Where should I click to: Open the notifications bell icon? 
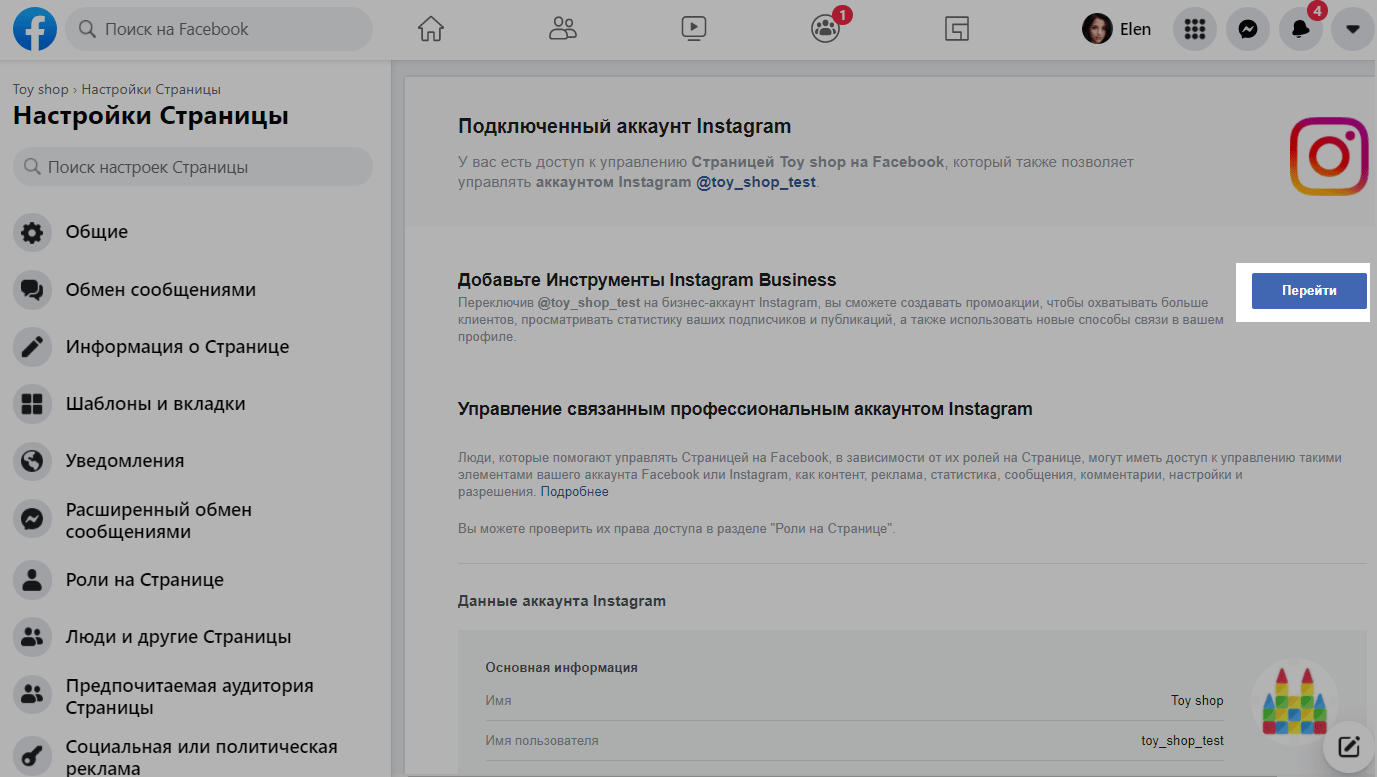pos(1301,29)
